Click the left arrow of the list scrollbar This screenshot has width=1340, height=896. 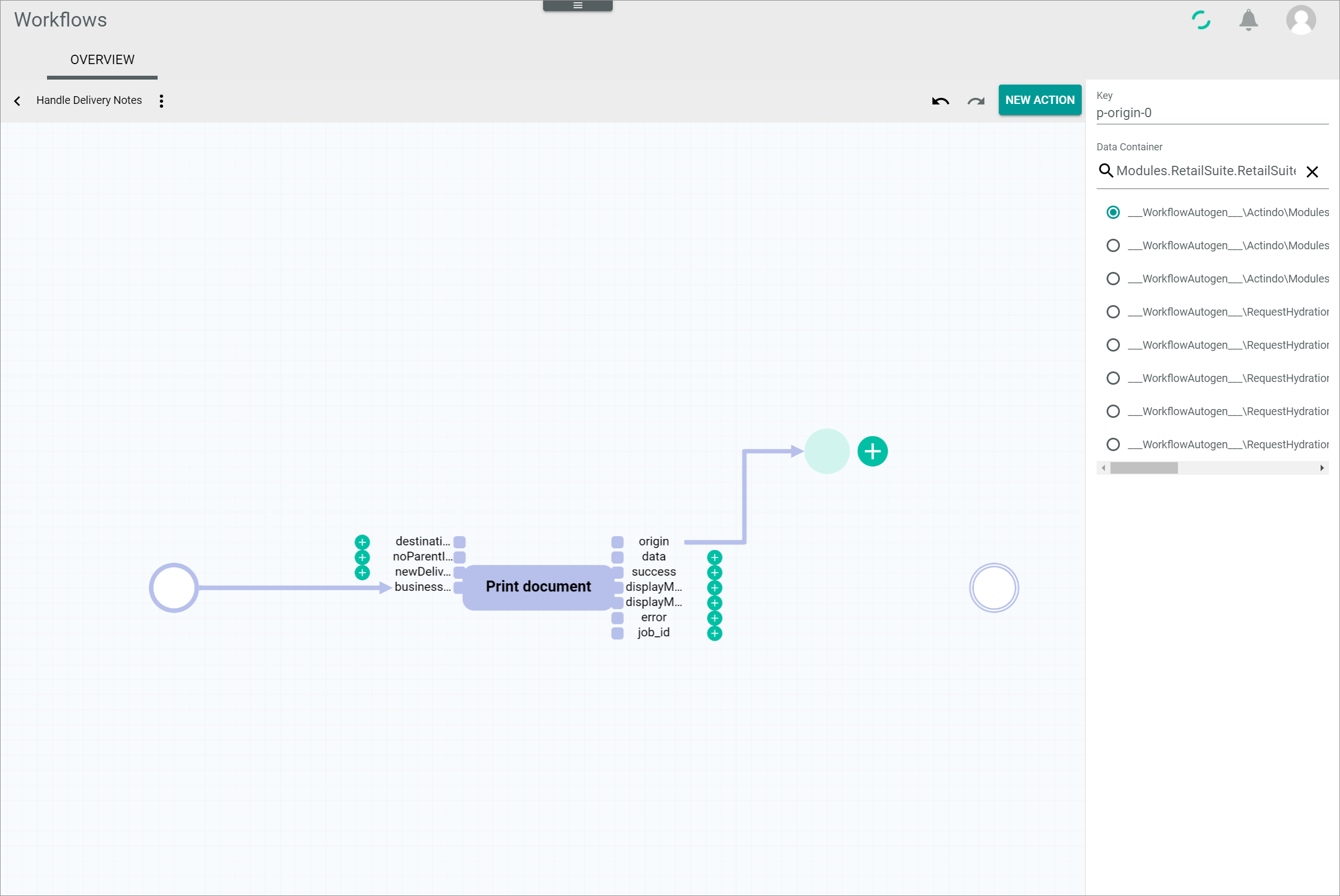pos(1103,468)
